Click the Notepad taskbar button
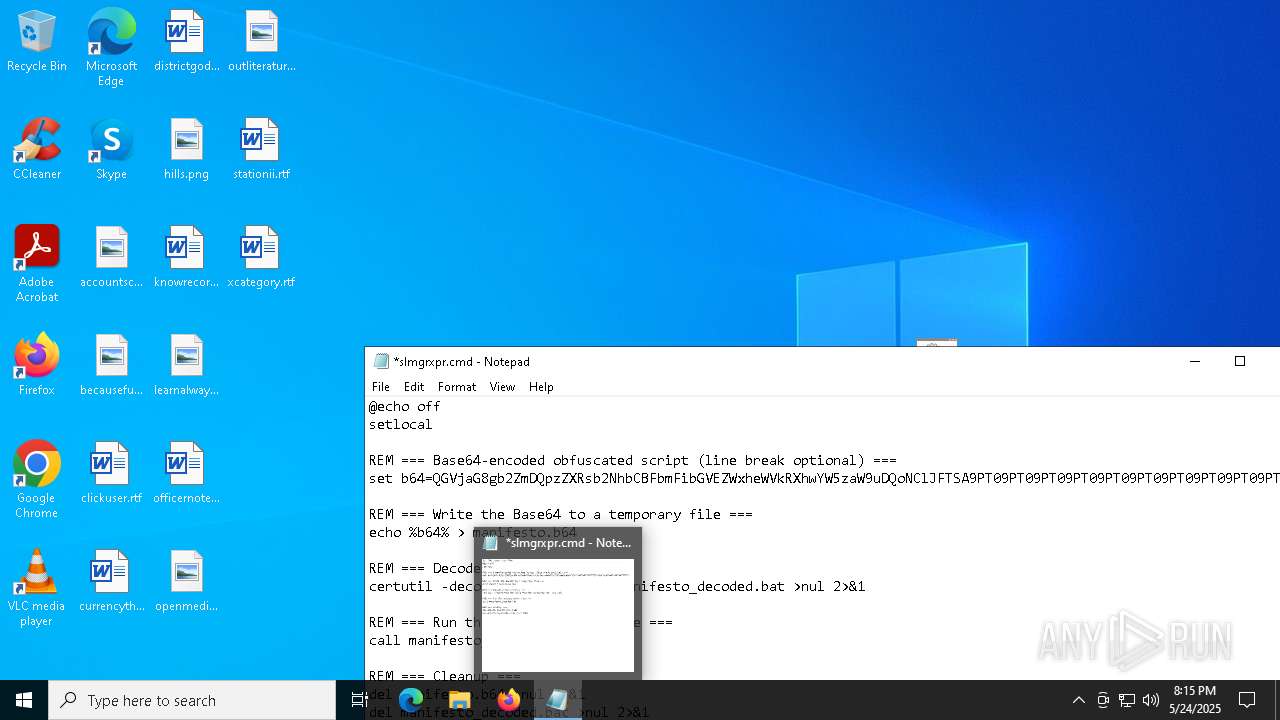1280x720 pixels. [558, 700]
